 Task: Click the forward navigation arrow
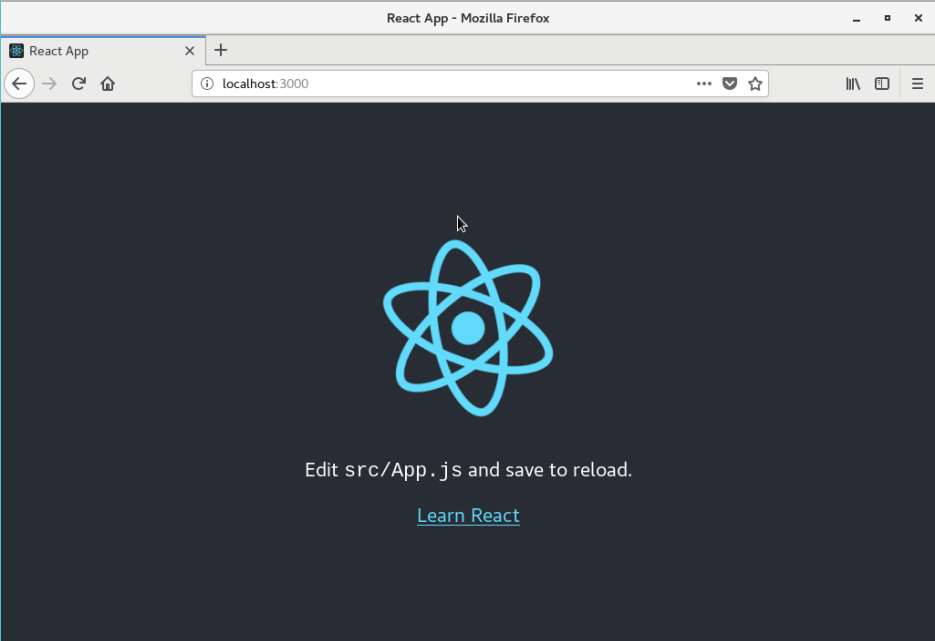pyautogui.click(x=49, y=83)
